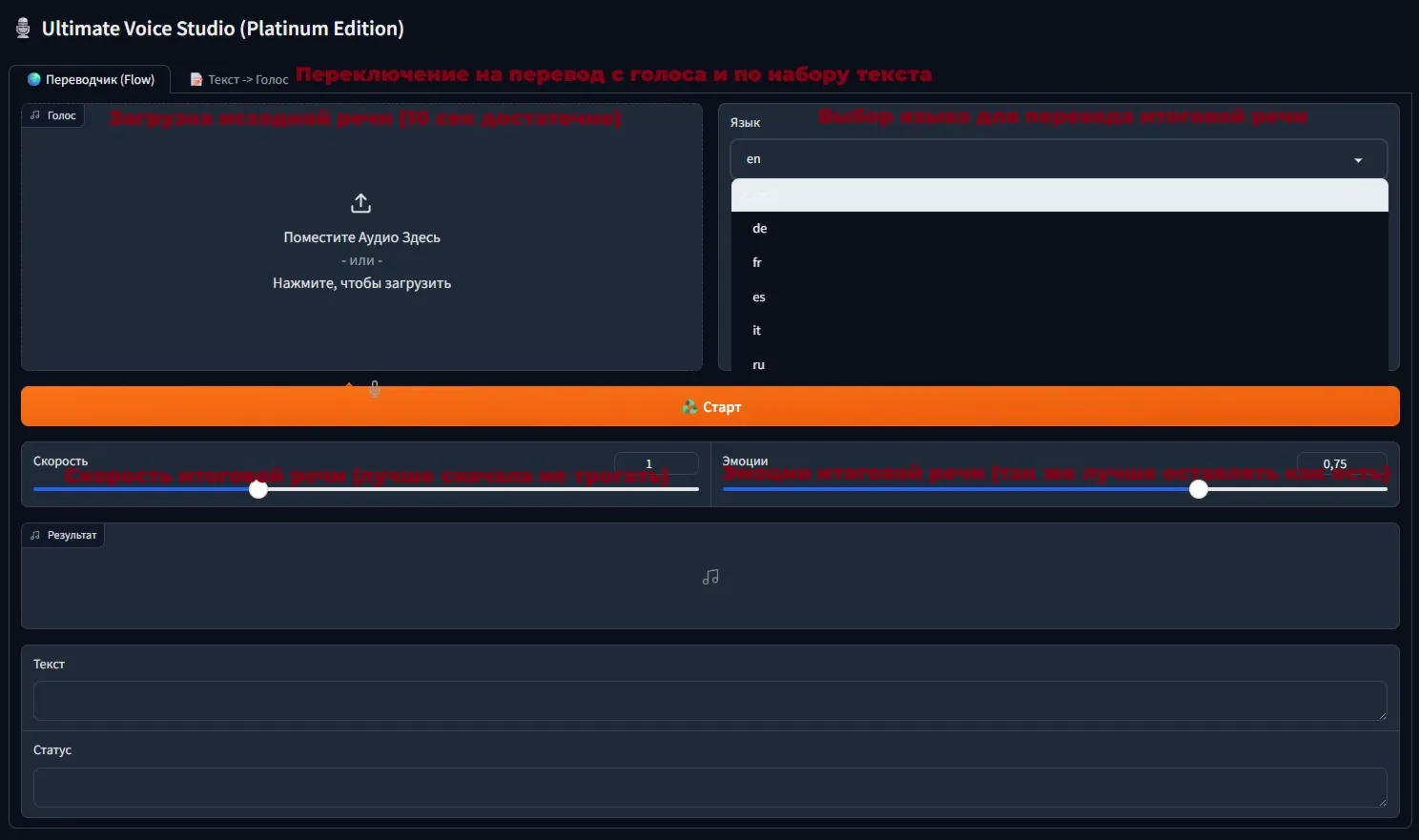Collapse the Язык dropdown using its arrow
The width and height of the screenshot is (1419, 840).
click(x=1358, y=160)
